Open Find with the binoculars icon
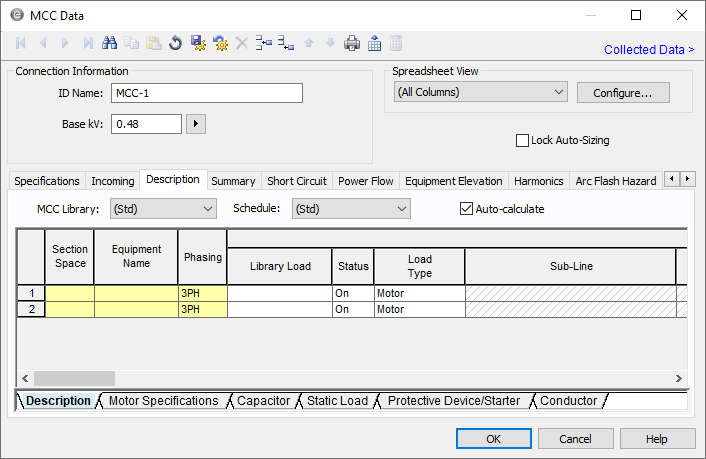Screen dimensions: 706x459 pyautogui.click(x=109, y=43)
